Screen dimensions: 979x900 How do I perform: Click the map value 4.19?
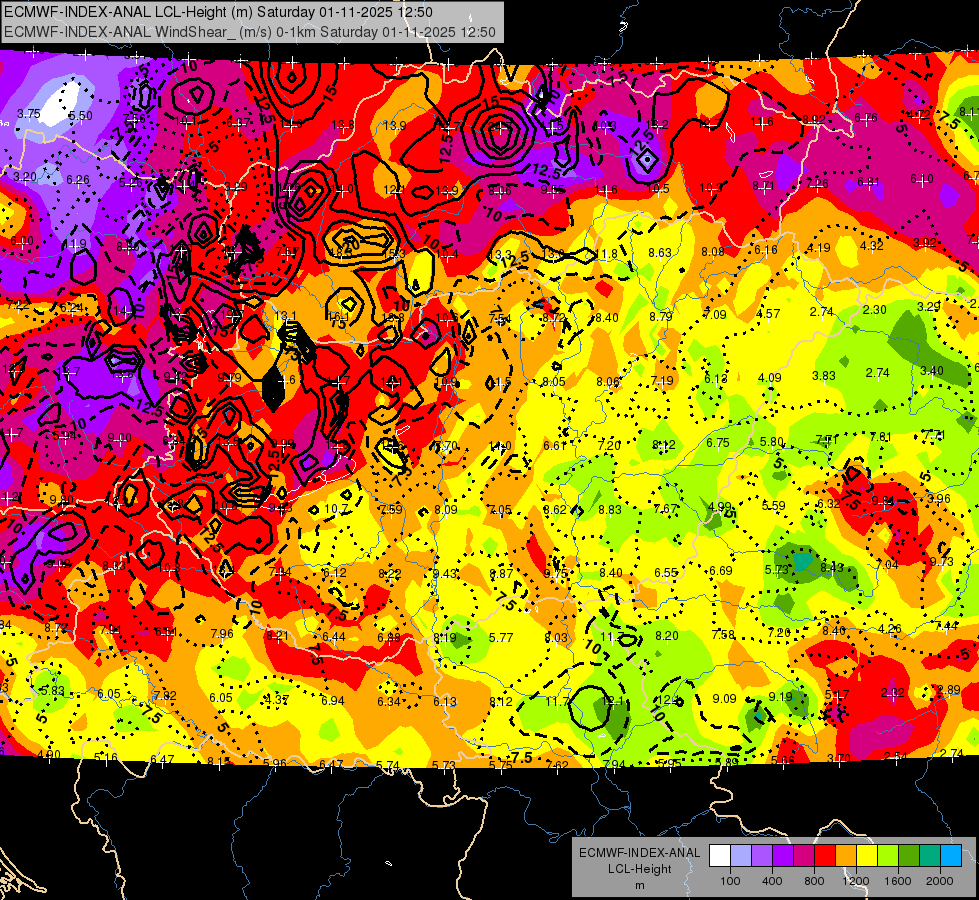(x=819, y=247)
